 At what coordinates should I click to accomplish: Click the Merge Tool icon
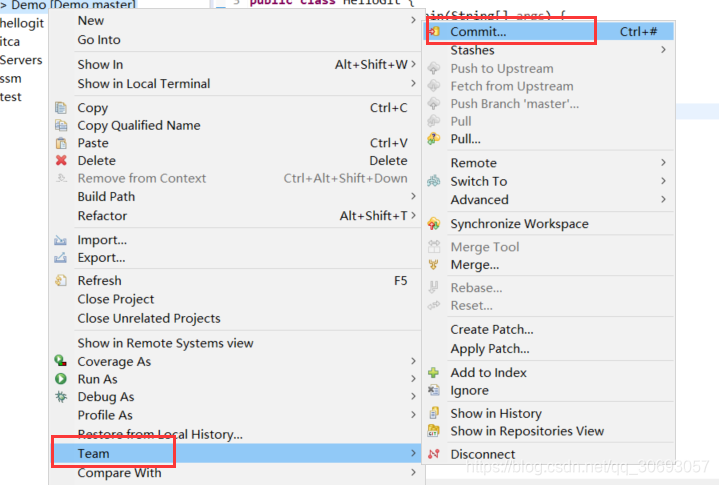point(434,247)
